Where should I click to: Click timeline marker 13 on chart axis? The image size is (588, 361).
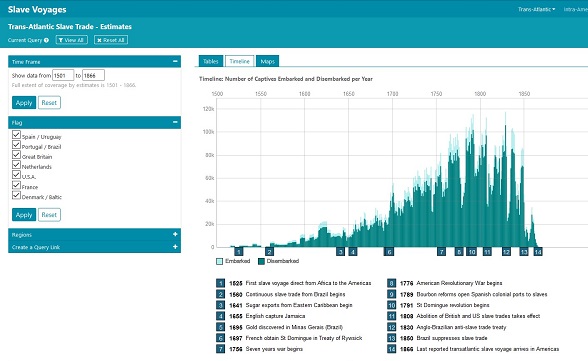tap(524, 252)
